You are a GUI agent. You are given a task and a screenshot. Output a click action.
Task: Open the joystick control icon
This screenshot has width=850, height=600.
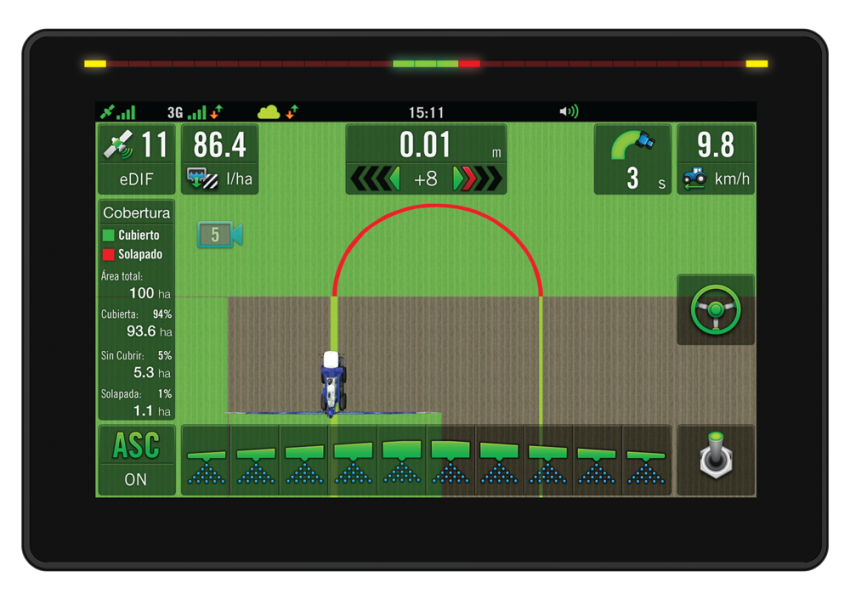[716, 460]
